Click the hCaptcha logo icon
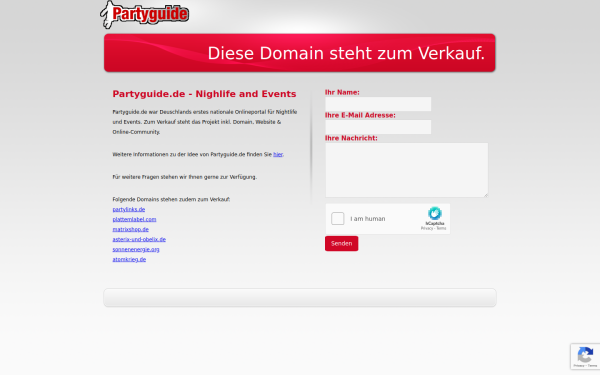 coord(435,214)
